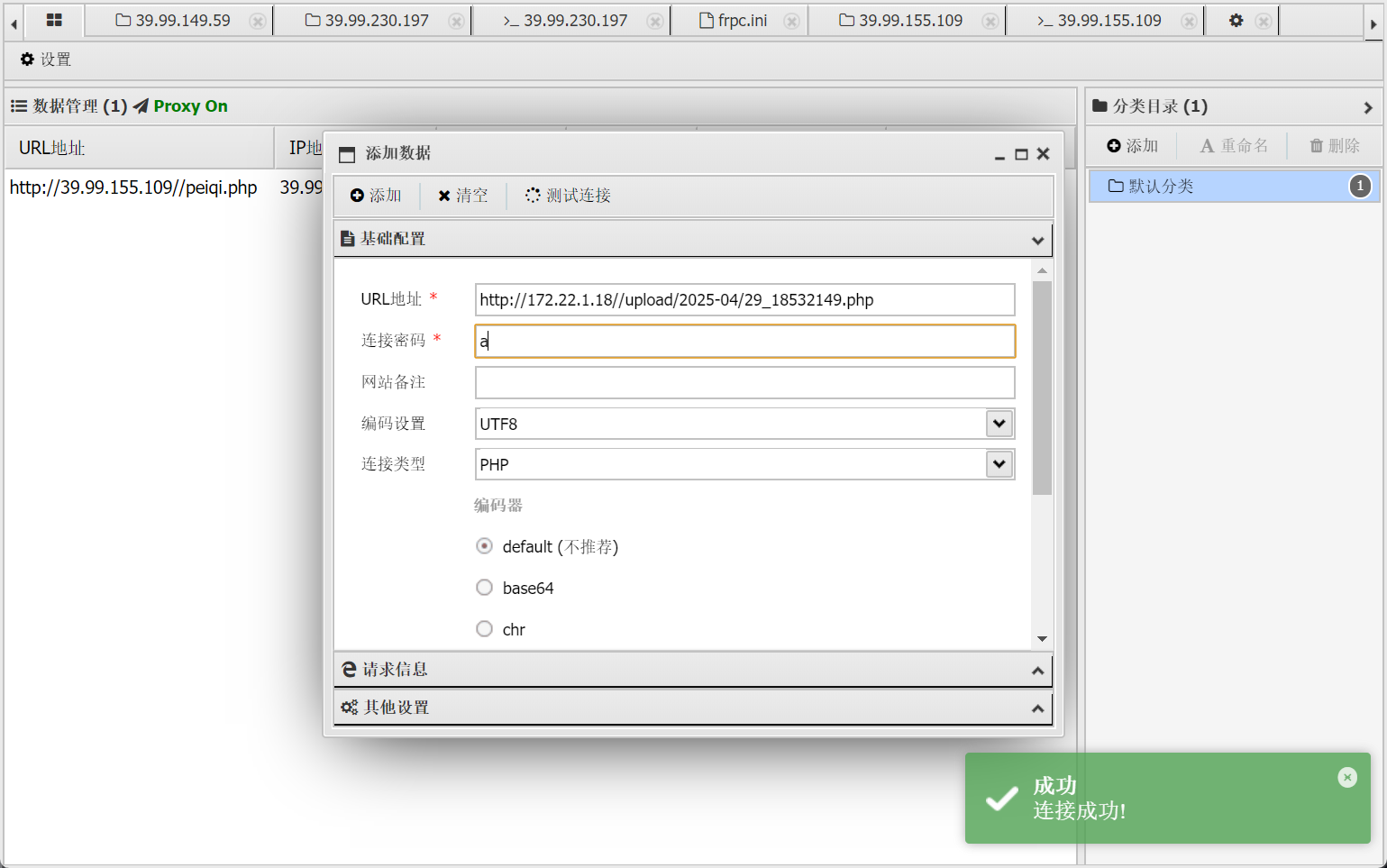This screenshot has height=868, width=1387.
Task: Expand the 请求信息 section
Action: click(x=692, y=670)
